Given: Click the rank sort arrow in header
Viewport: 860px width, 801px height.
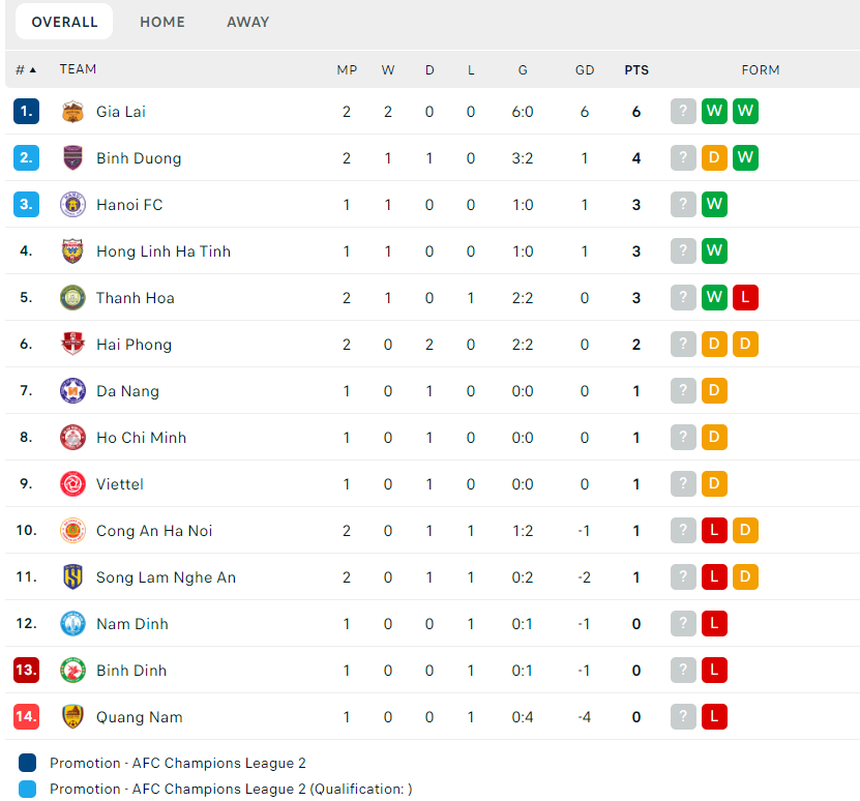Looking at the screenshot, I should (30, 69).
